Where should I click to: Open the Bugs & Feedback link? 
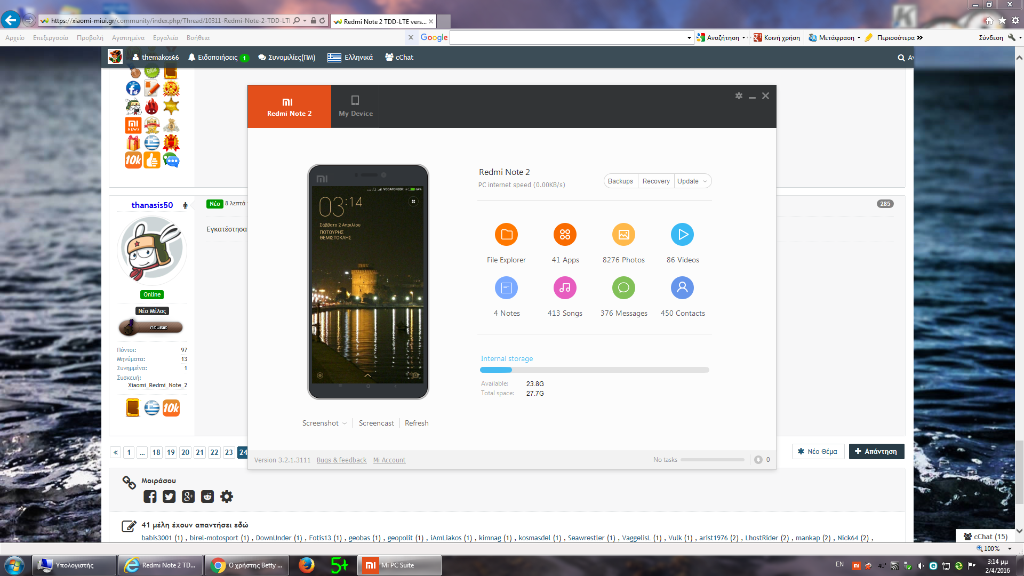tap(341, 460)
